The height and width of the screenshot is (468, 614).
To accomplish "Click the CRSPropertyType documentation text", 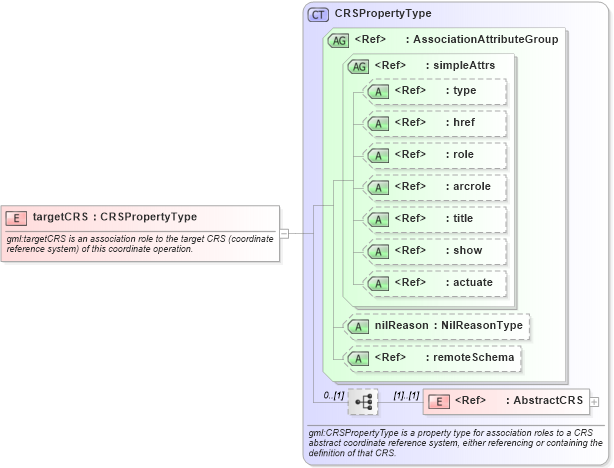I will (x=455, y=443).
